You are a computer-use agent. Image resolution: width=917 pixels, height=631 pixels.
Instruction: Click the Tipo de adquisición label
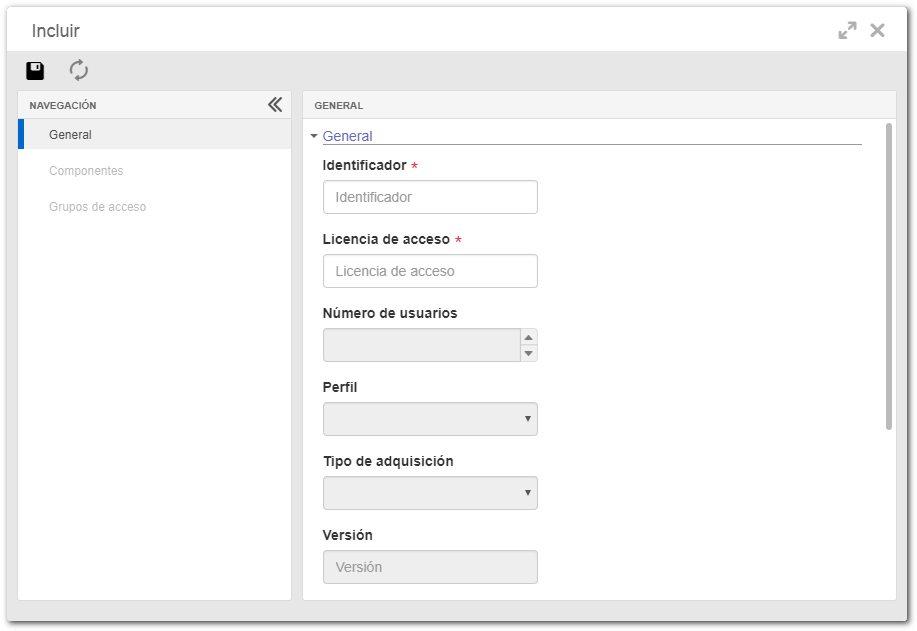tap(388, 461)
